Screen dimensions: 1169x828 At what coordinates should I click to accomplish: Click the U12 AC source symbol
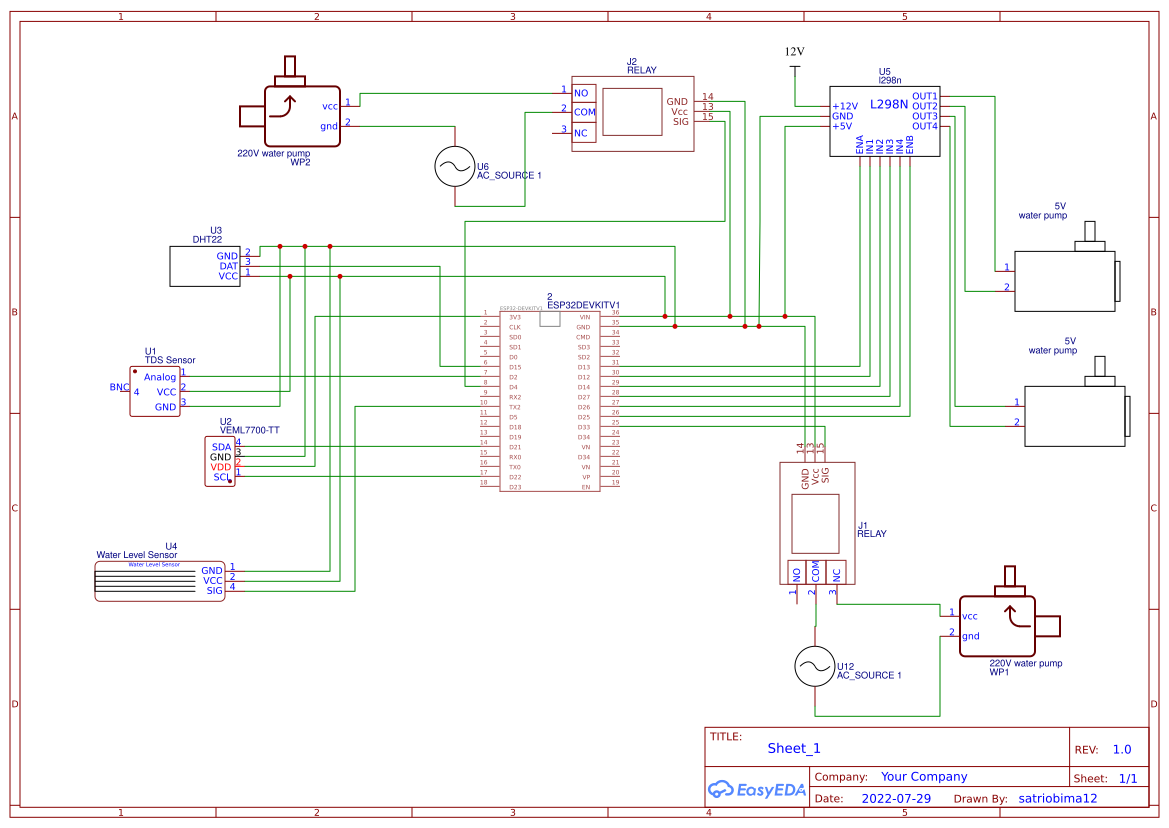click(x=814, y=666)
